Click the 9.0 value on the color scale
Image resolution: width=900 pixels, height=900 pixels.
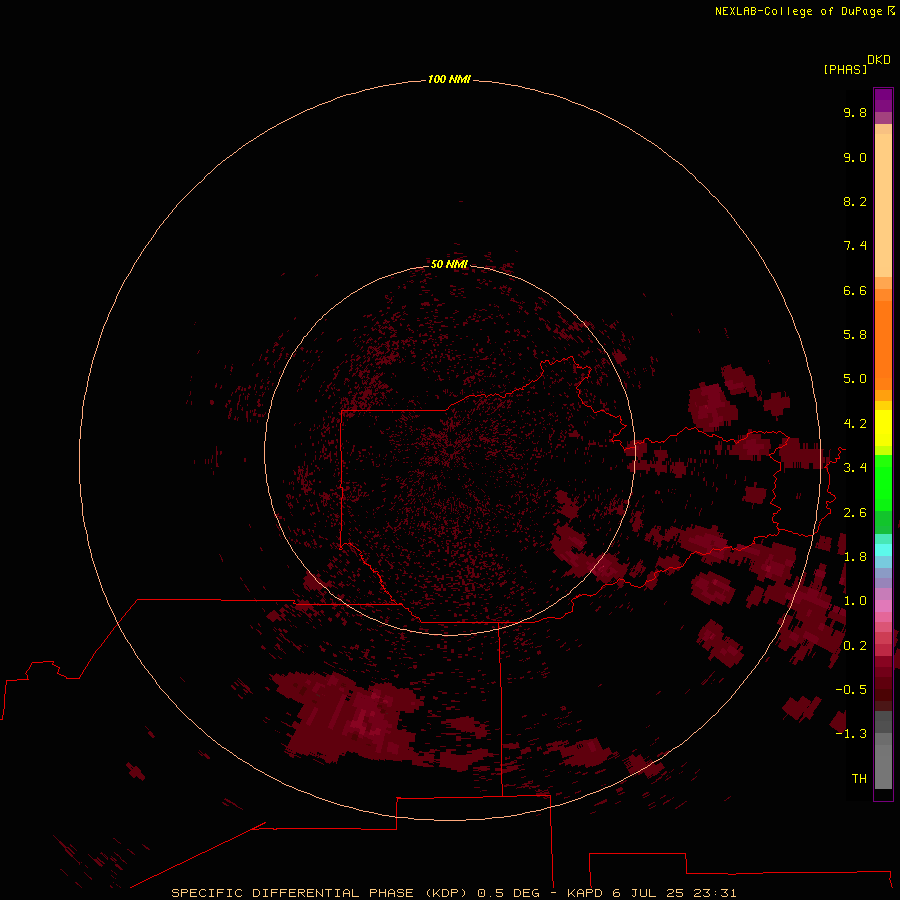click(855, 157)
